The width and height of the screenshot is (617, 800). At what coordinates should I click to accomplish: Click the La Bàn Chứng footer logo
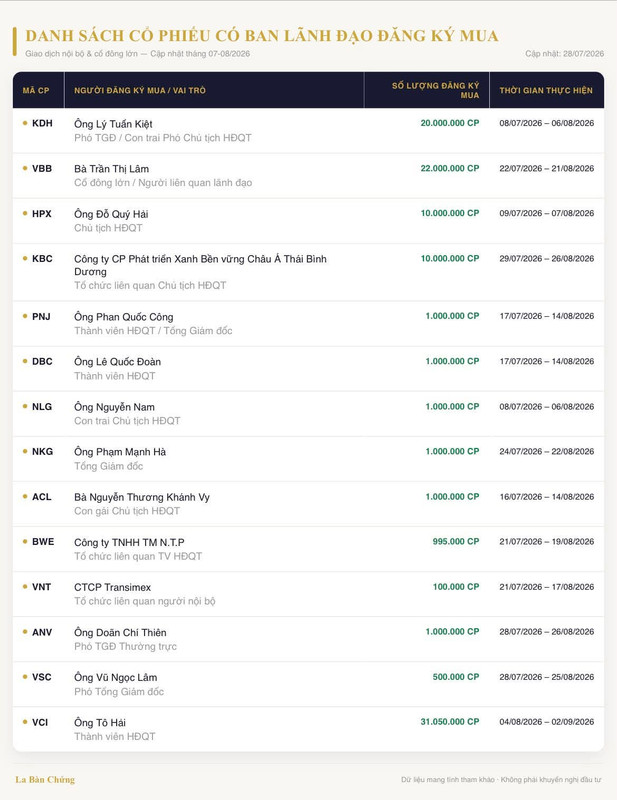(45, 780)
